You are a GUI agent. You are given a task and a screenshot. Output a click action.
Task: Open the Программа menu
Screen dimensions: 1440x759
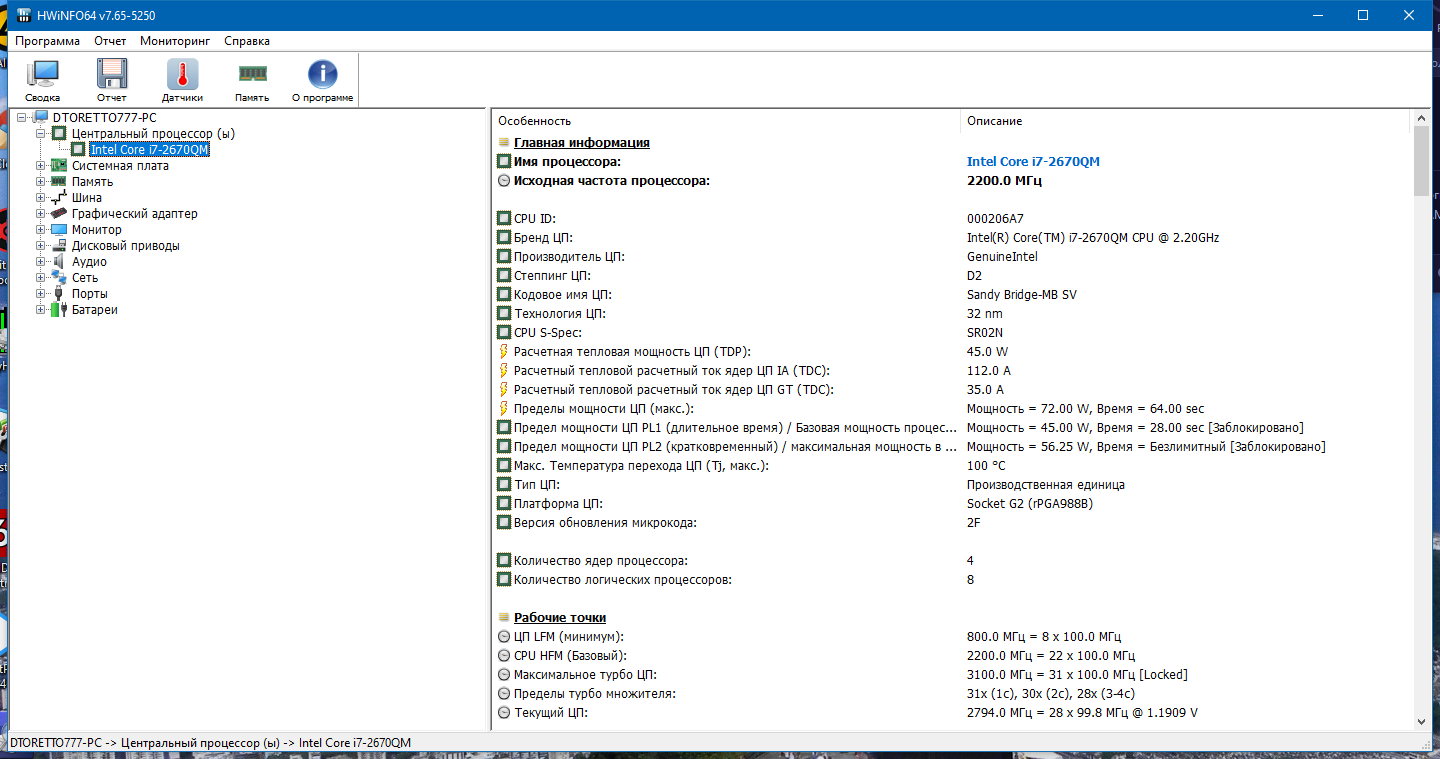48,41
